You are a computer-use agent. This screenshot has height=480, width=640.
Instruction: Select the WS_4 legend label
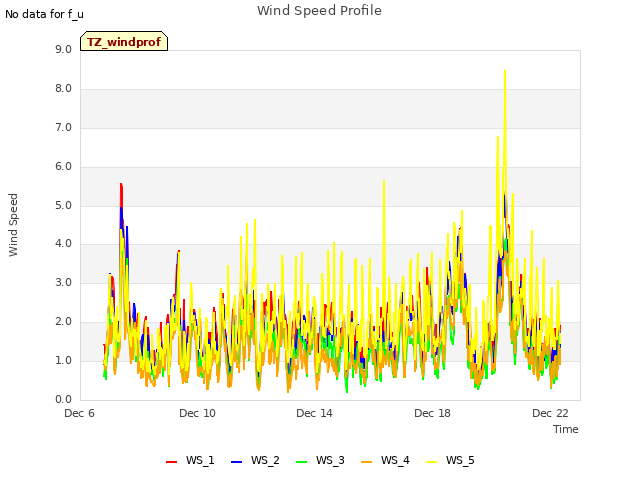pyautogui.click(x=395, y=460)
